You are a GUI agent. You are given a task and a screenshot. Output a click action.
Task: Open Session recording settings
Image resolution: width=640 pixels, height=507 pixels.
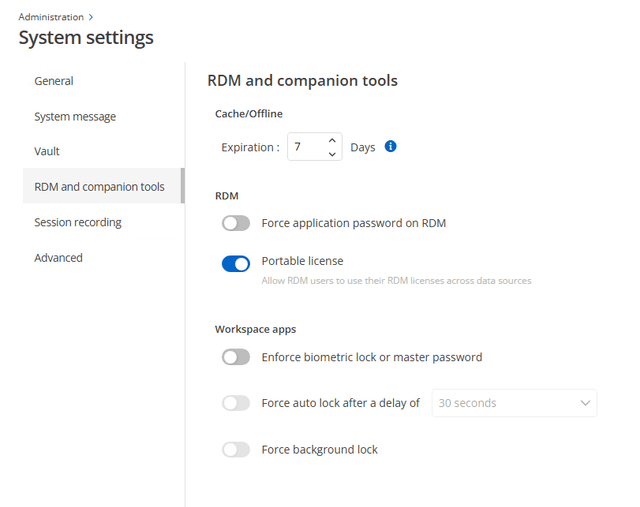78,222
